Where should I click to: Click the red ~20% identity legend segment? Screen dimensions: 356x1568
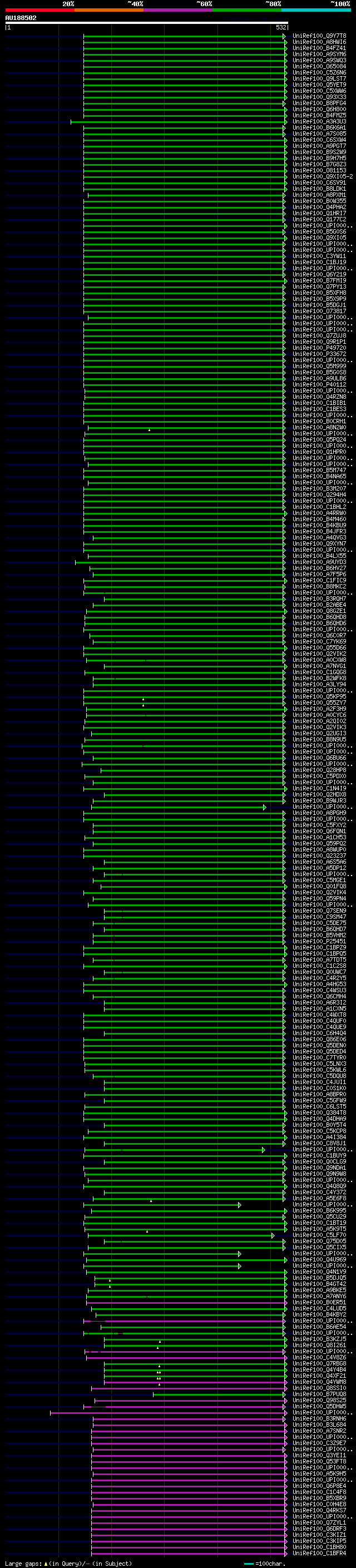[x=39, y=10]
